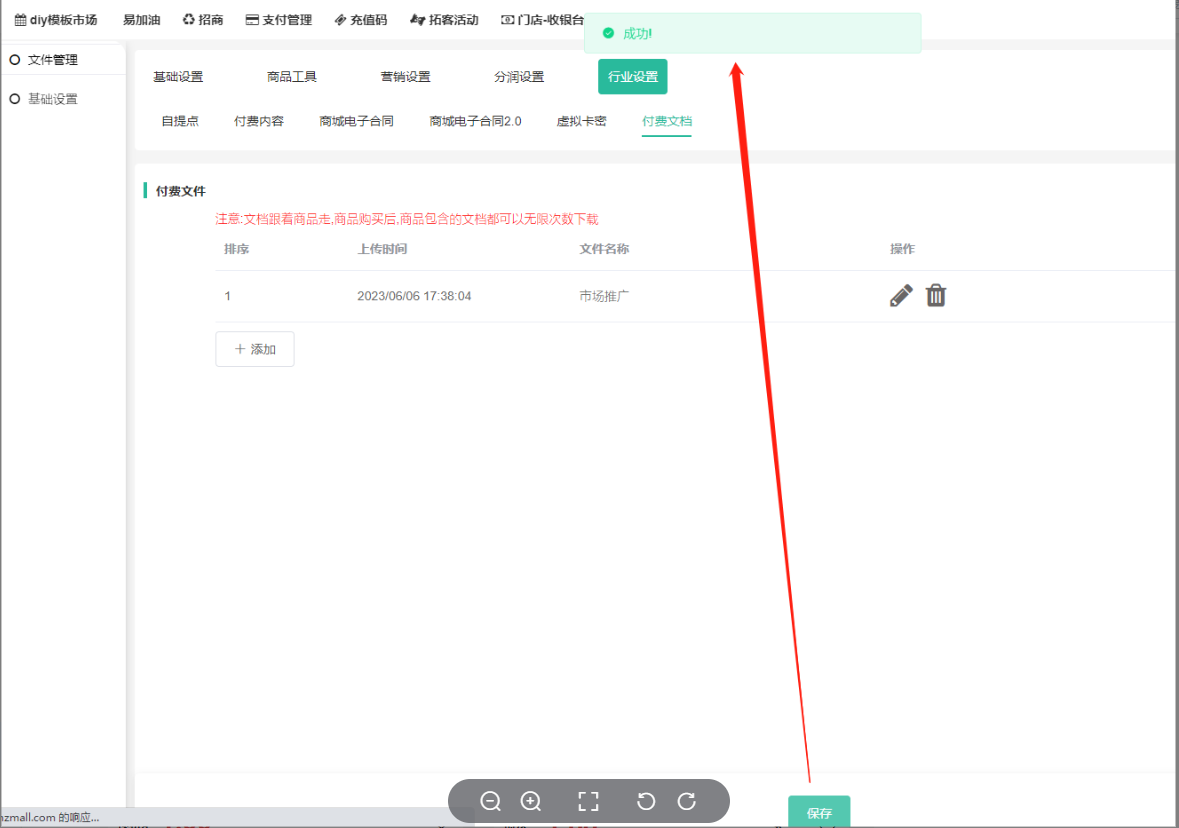Select 文件管理 in the left sidebar

(52, 60)
